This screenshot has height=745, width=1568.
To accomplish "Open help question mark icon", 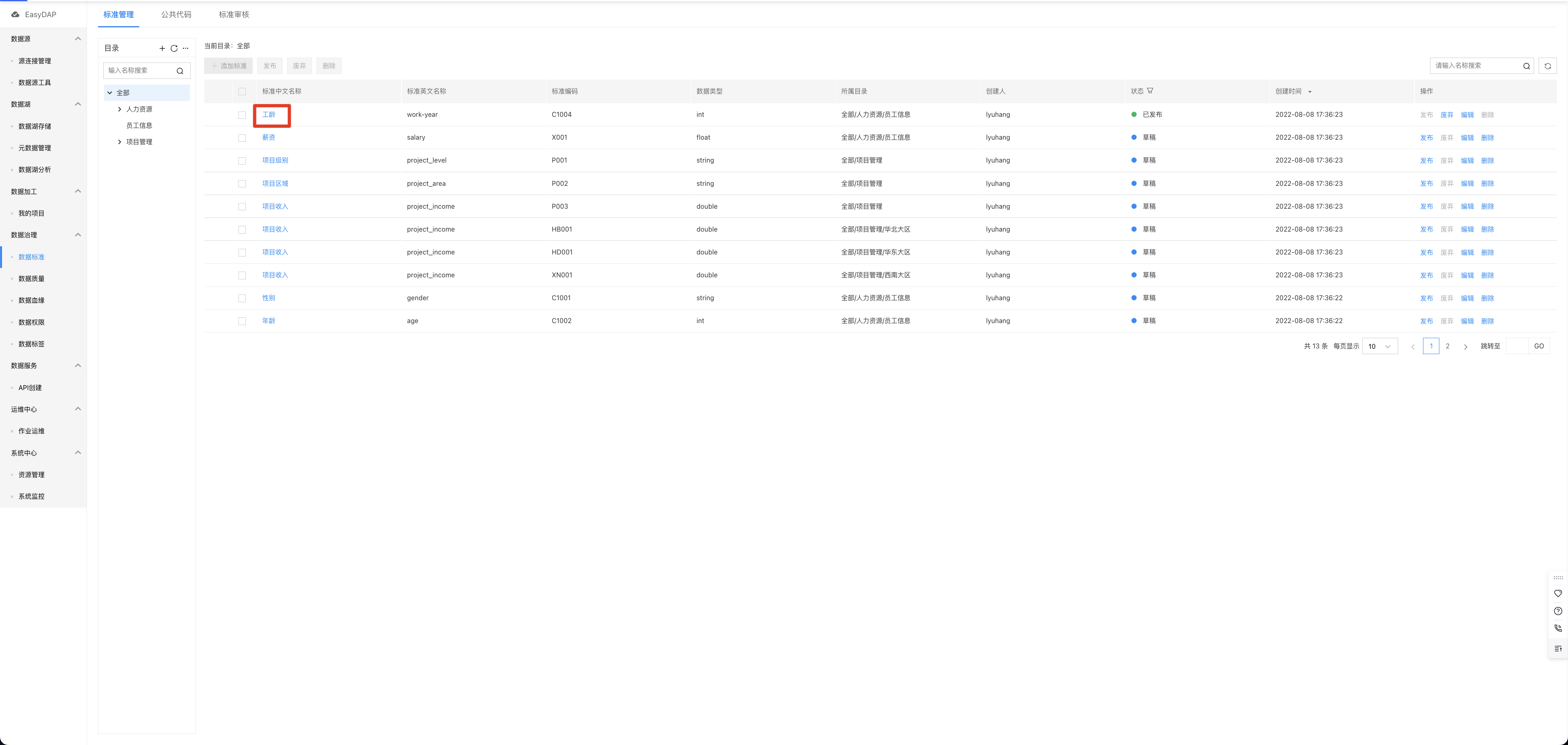I will pyautogui.click(x=1558, y=611).
